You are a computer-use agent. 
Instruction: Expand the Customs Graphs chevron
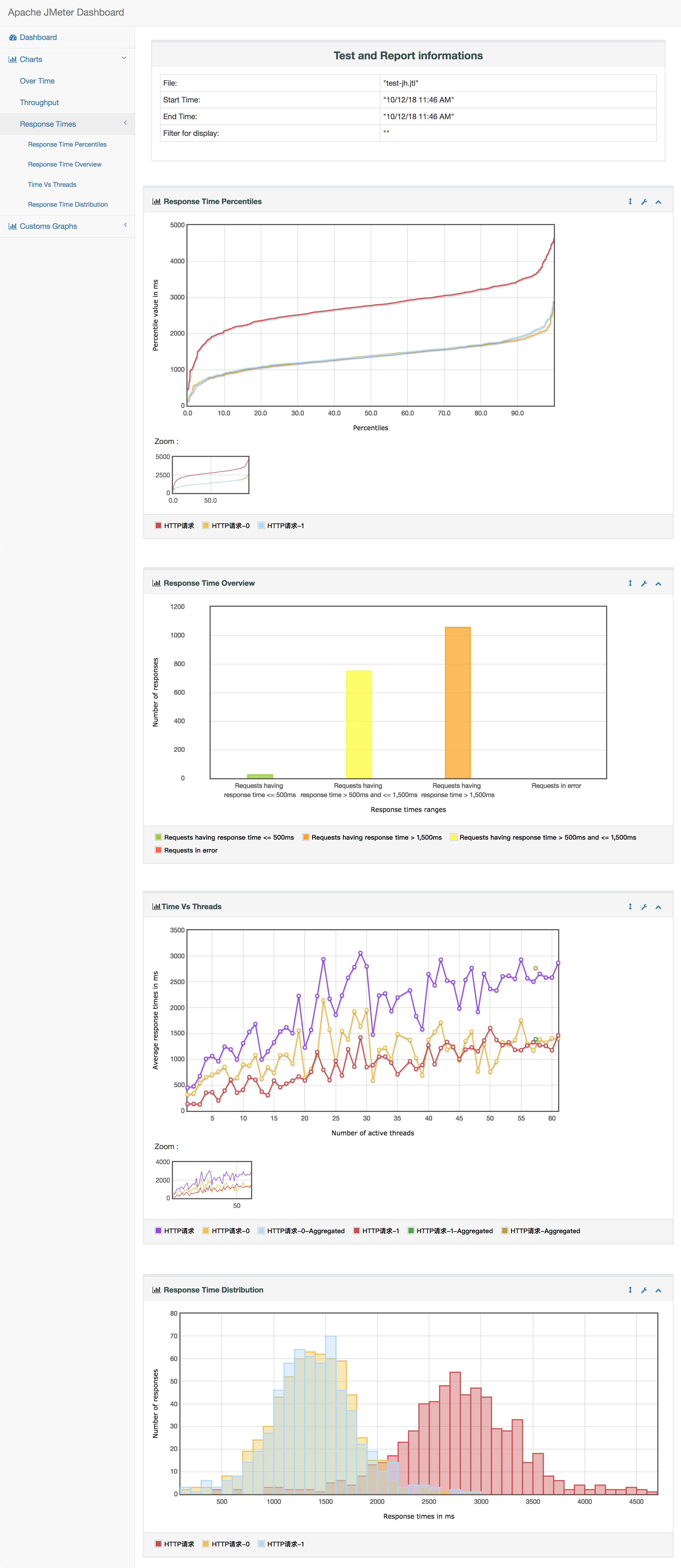tap(125, 225)
